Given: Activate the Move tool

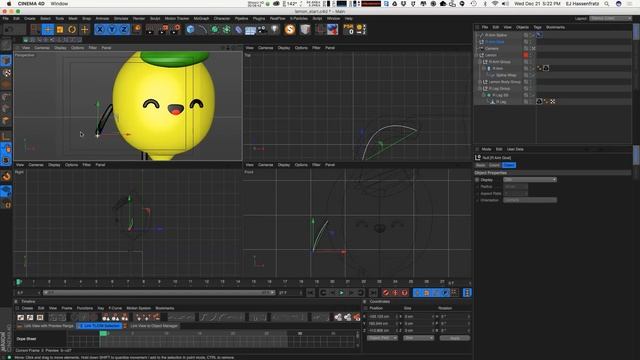Looking at the screenshot, I should (48, 29).
